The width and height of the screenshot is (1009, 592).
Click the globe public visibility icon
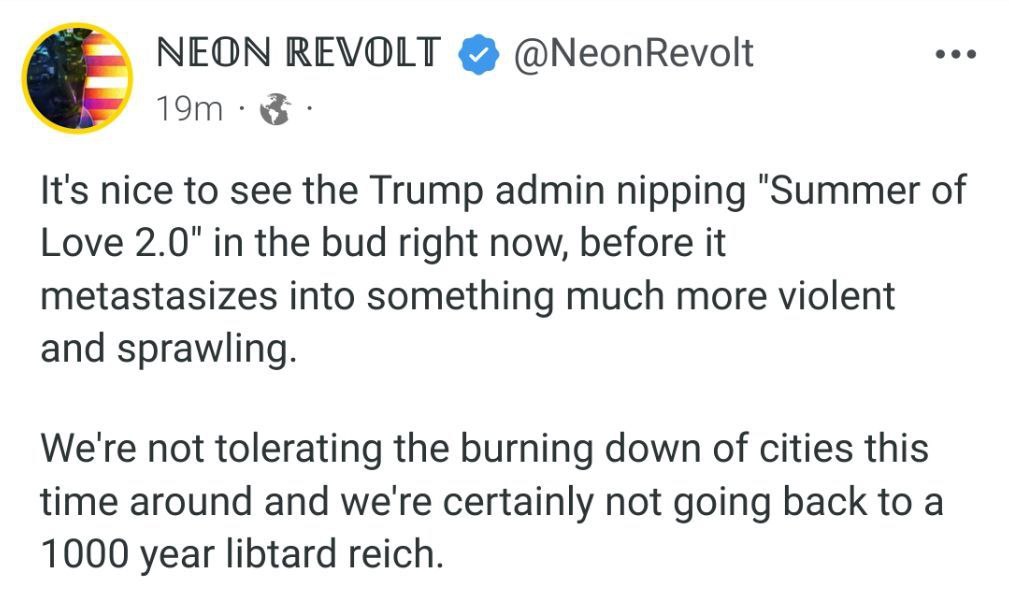click(275, 109)
